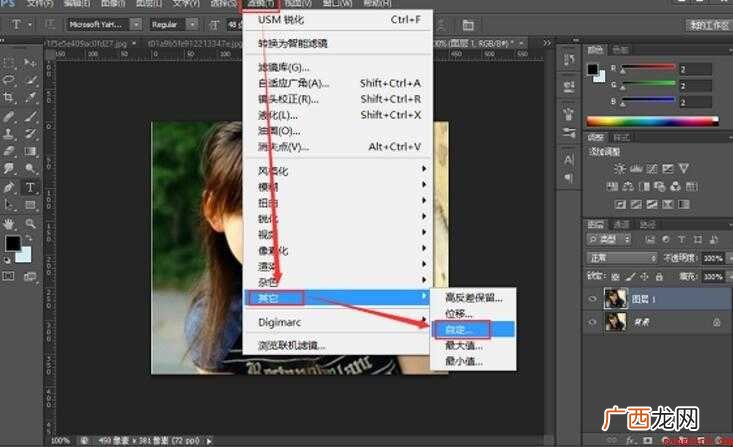Select the Quick Selection tool
This screenshot has width=733, height=447.
point(30,80)
